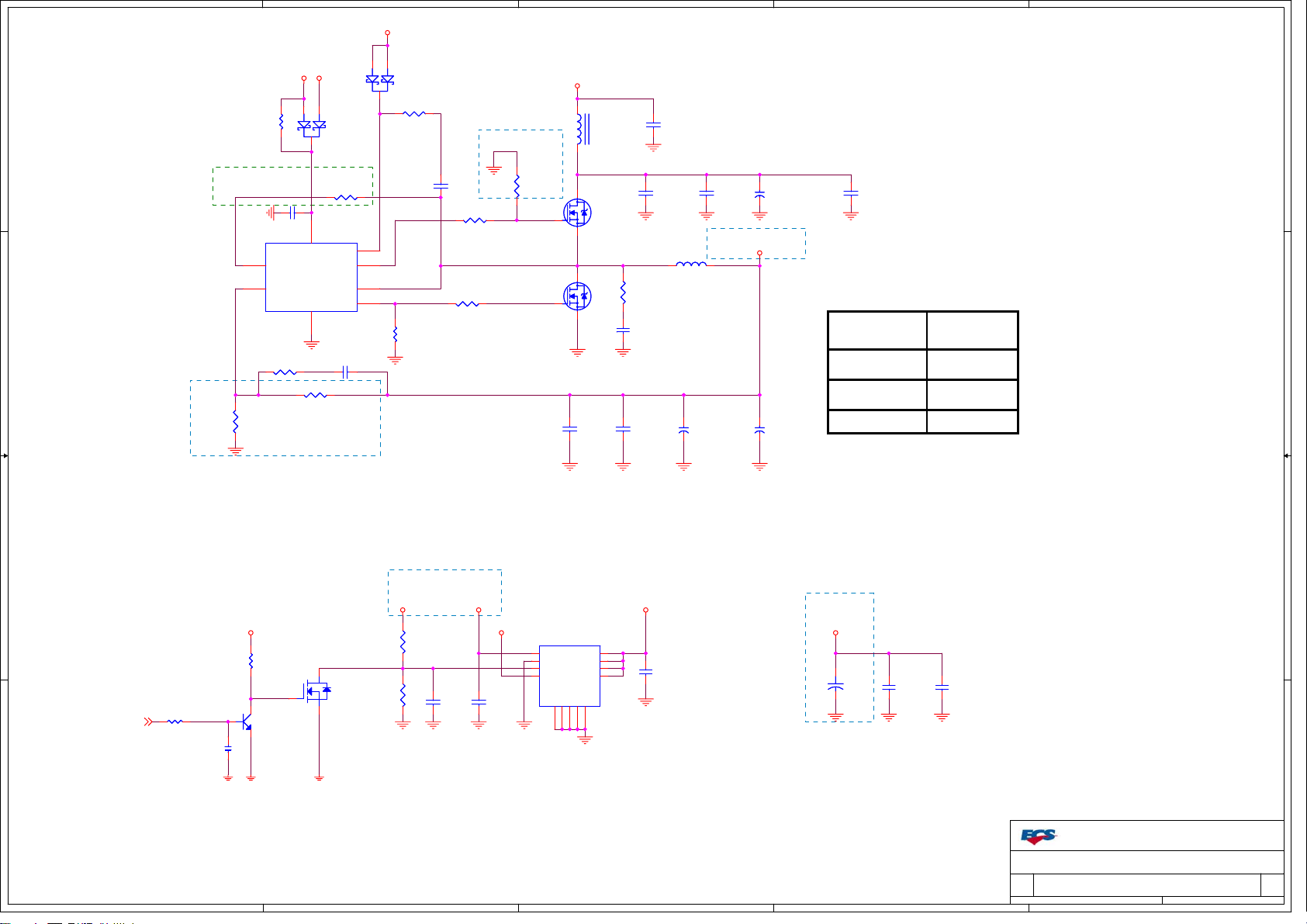Select the pull-up resistor above the NPN collector
1307x924 pixels.
[251, 661]
